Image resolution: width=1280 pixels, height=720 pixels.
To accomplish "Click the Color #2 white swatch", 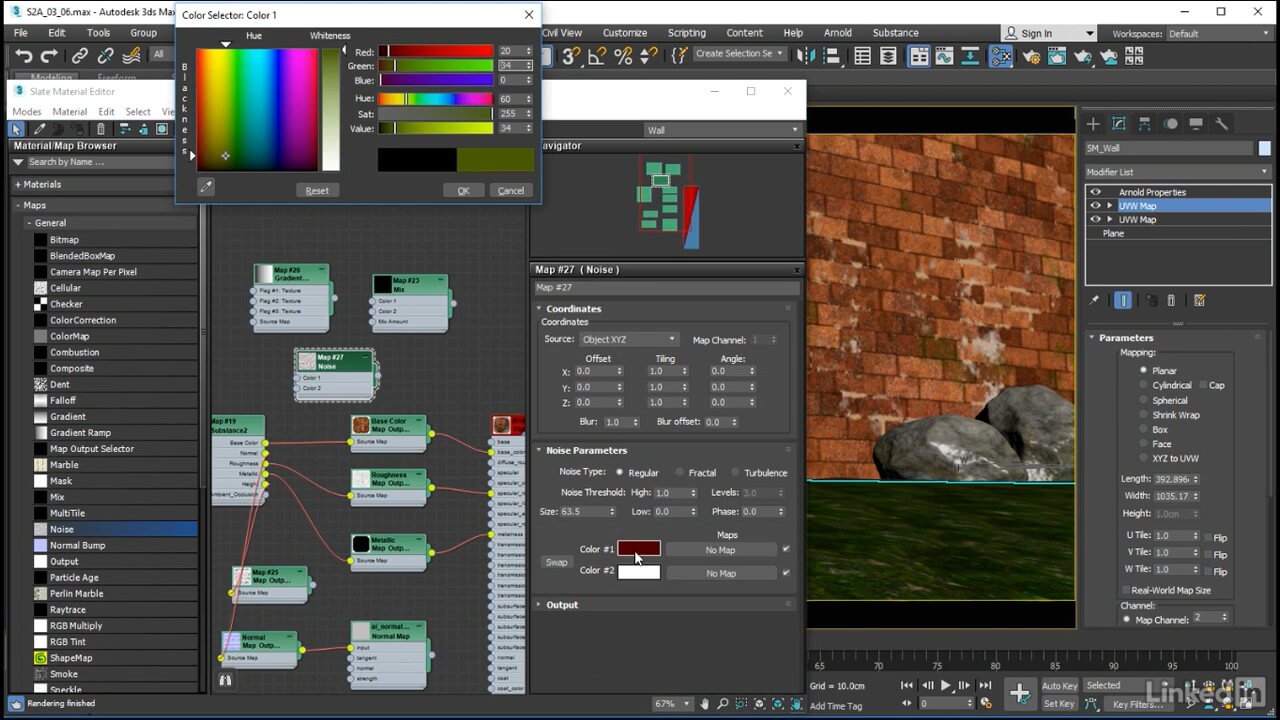I will coord(639,572).
